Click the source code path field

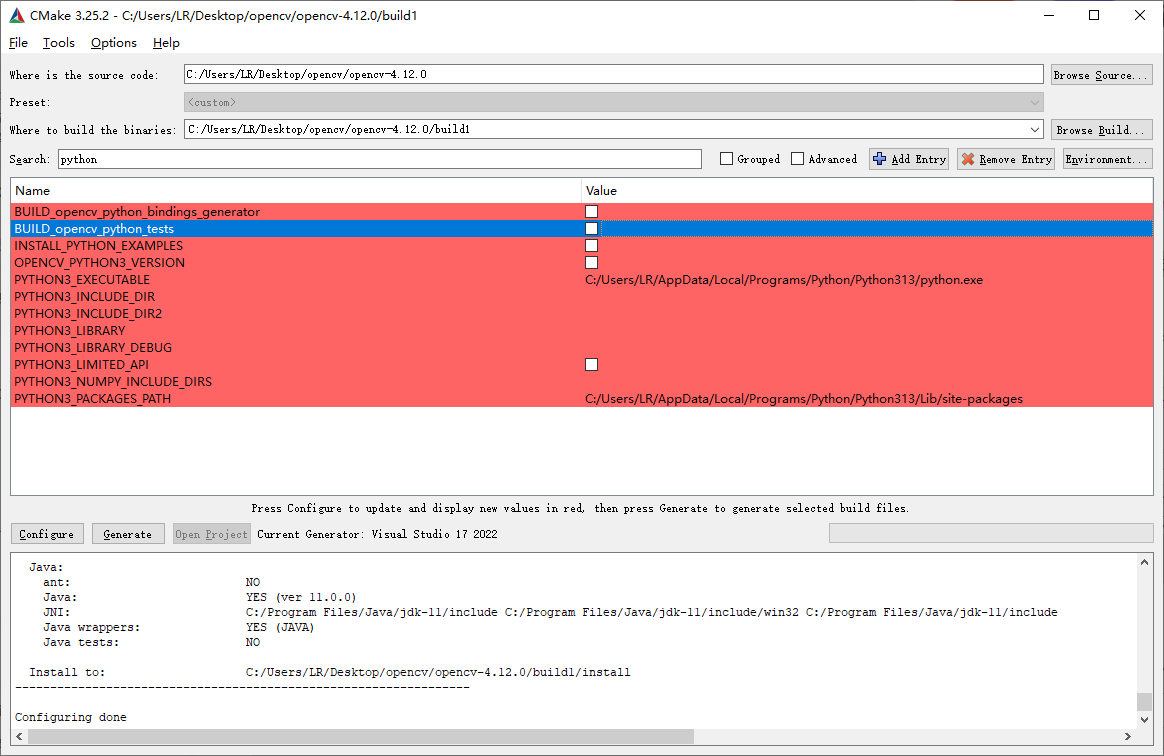click(613, 74)
